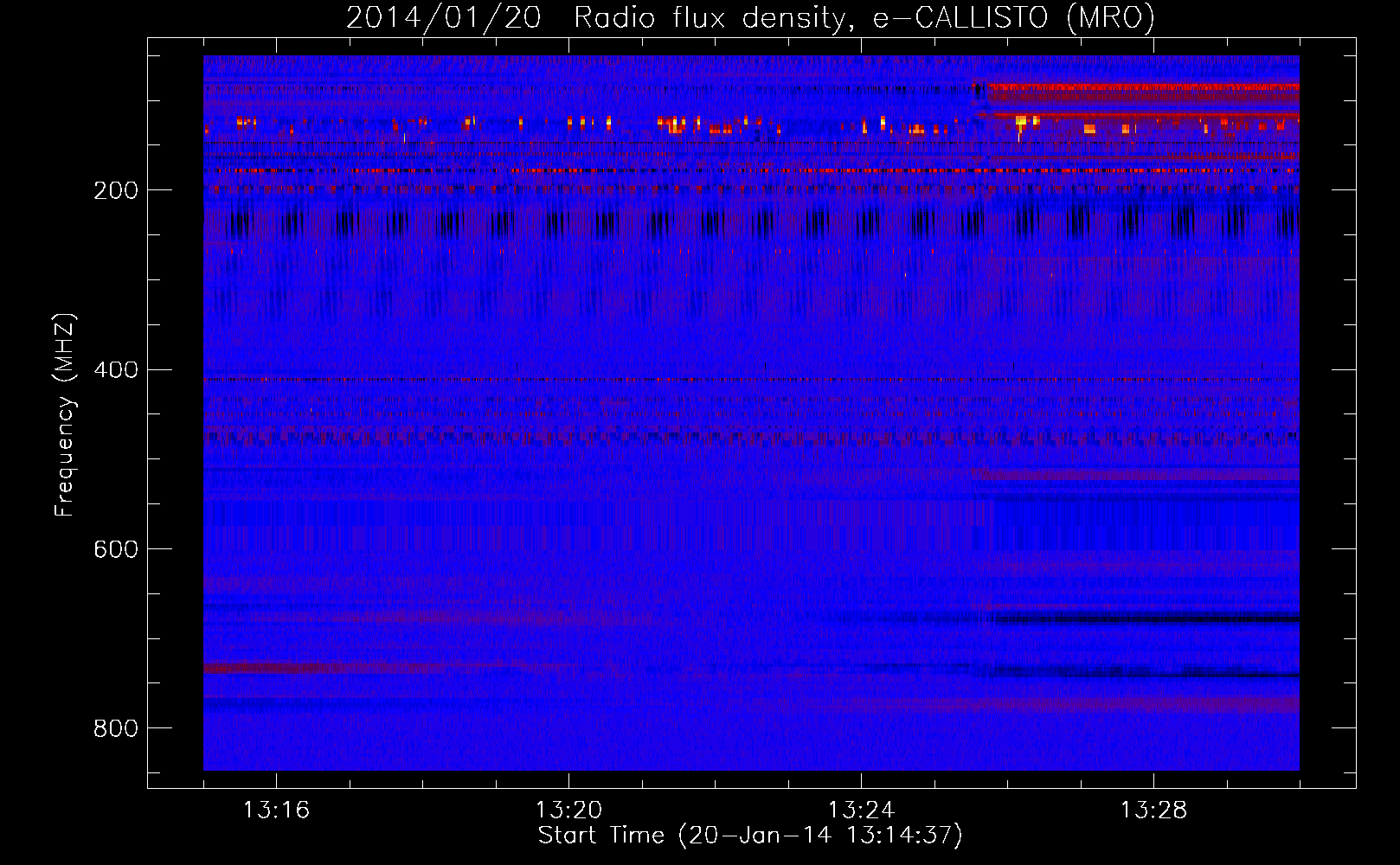1400x865 pixels.
Task: Click the 600 frequency tick label
Action: click(x=116, y=550)
